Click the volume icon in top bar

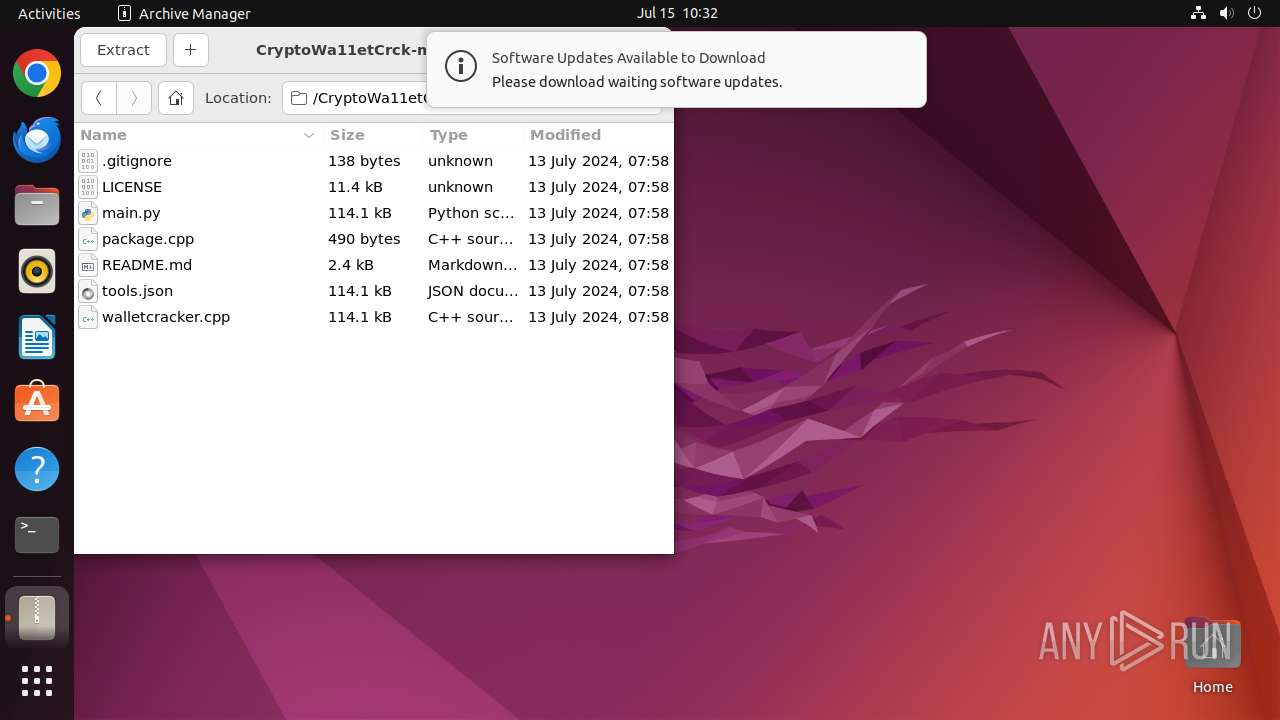tap(1226, 13)
